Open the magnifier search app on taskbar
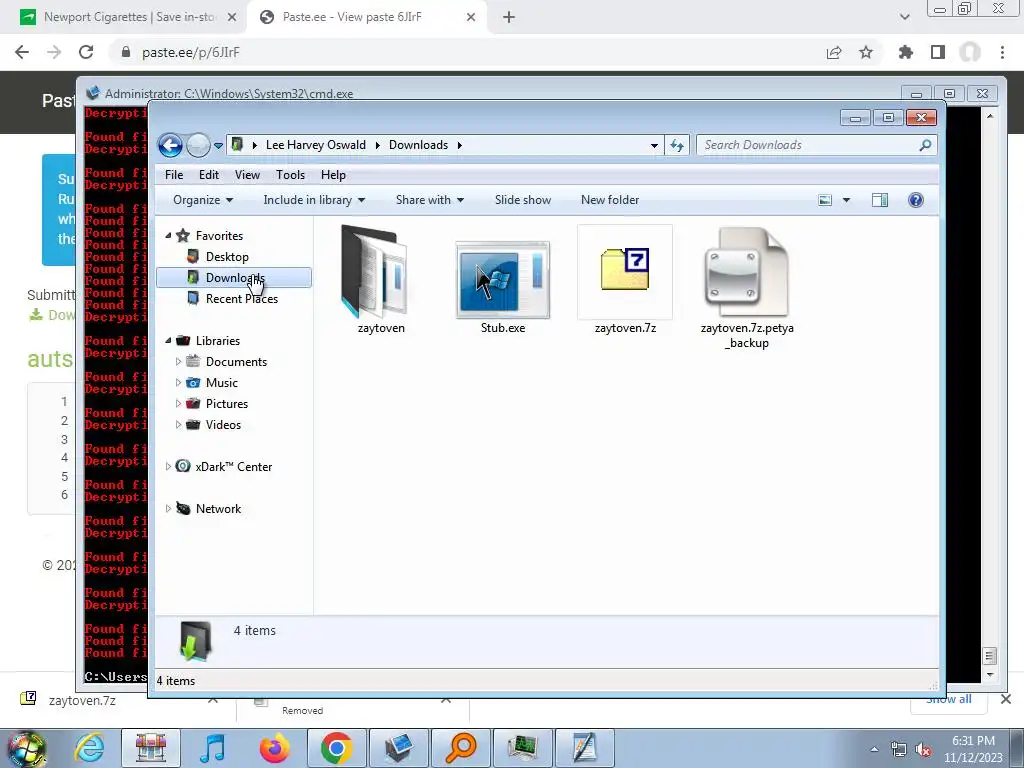This screenshot has width=1024, height=768. point(461,748)
